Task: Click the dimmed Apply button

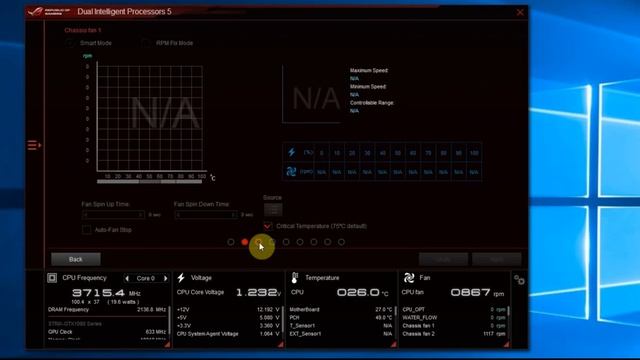Action: click(x=497, y=259)
